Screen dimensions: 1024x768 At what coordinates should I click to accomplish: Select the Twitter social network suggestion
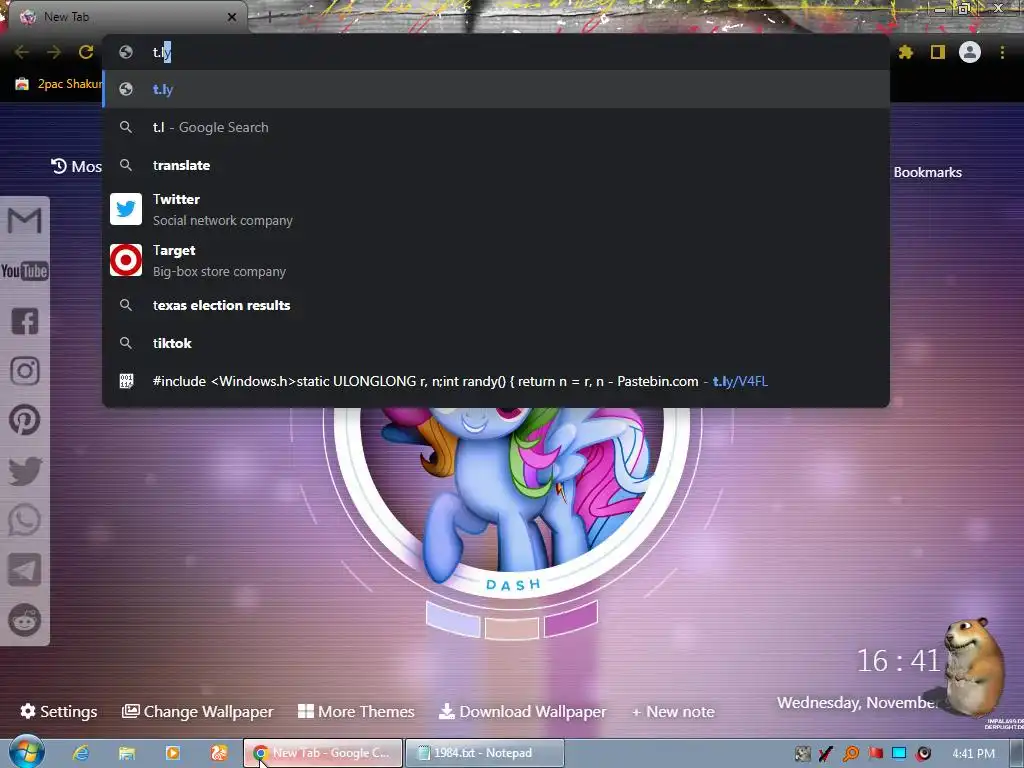click(x=496, y=209)
